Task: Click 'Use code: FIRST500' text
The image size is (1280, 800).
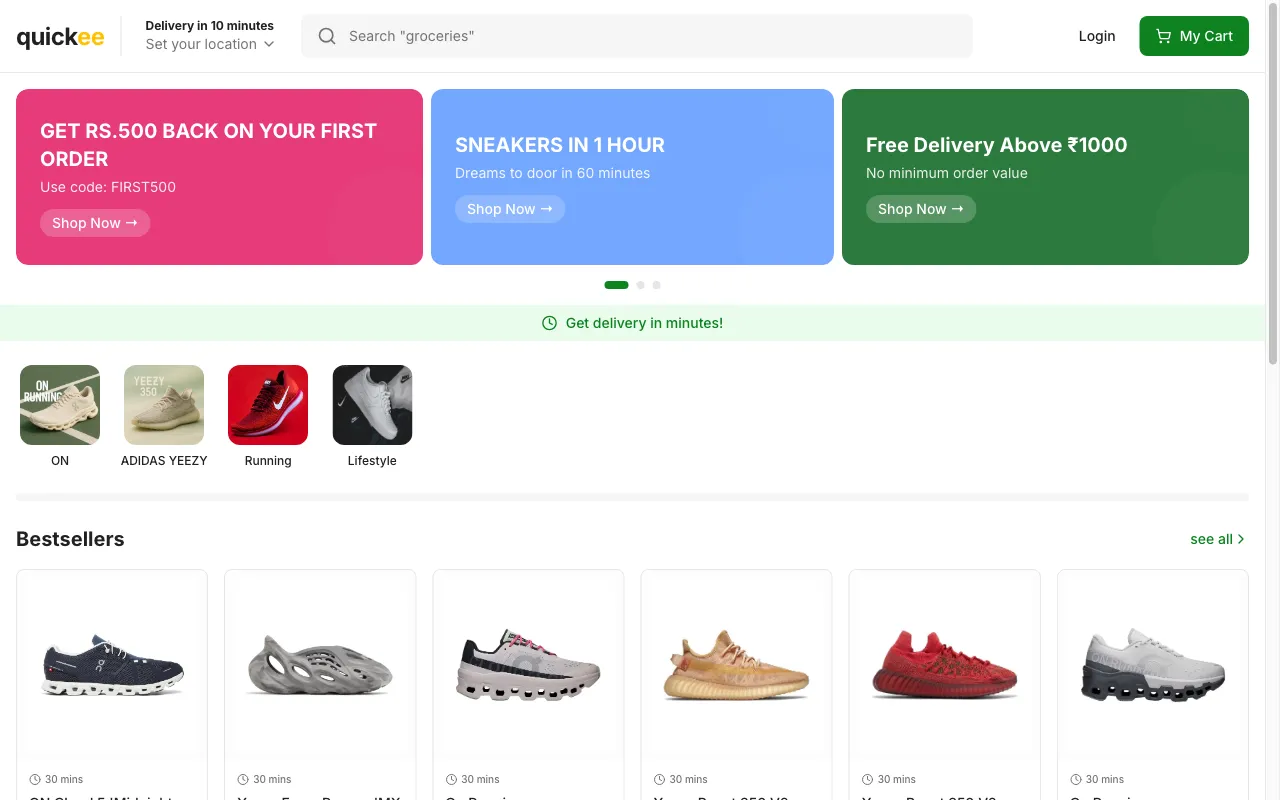Action: [108, 187]
